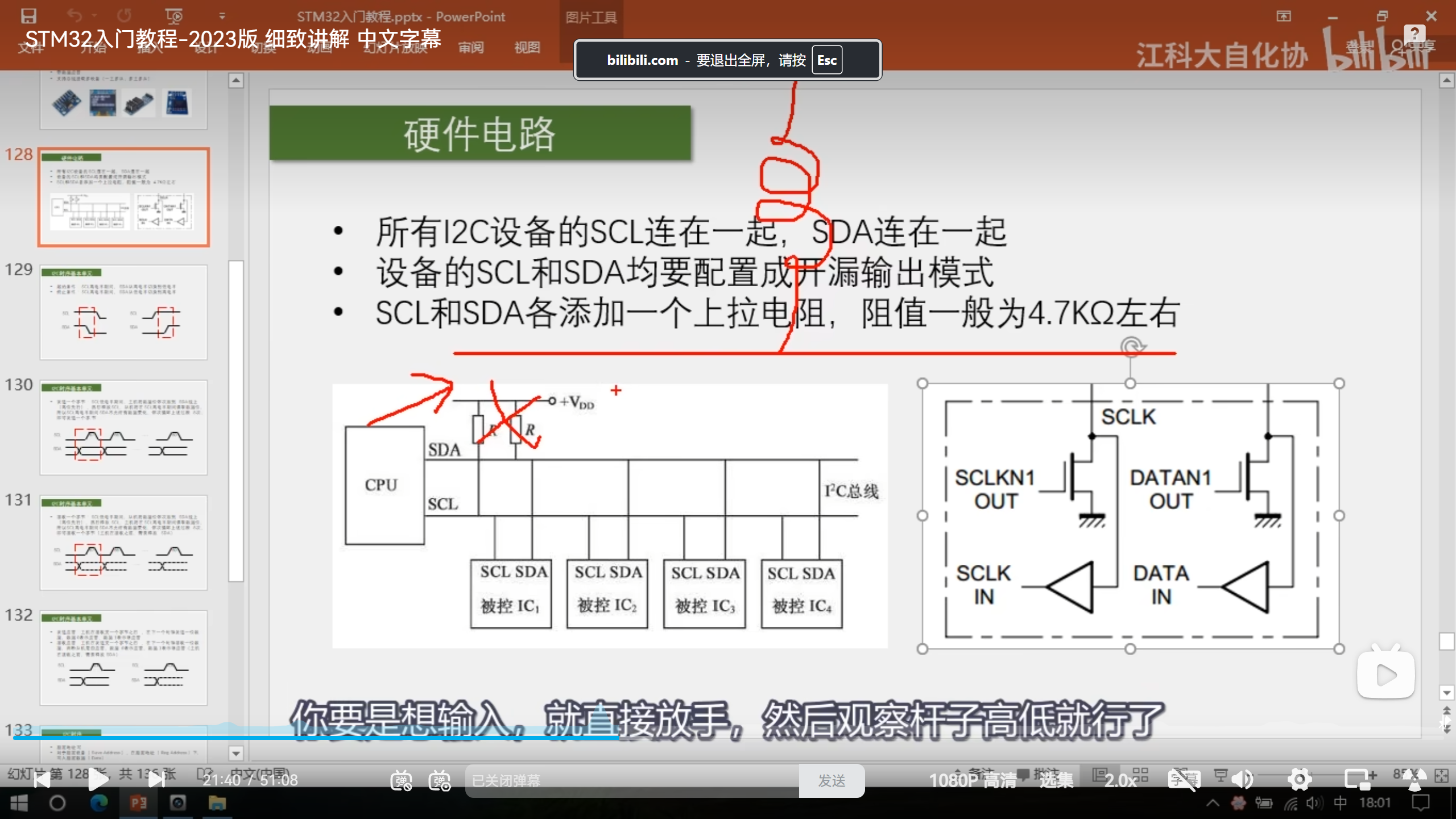Toggle danmaku display on or off

click(x=402, y=781)
